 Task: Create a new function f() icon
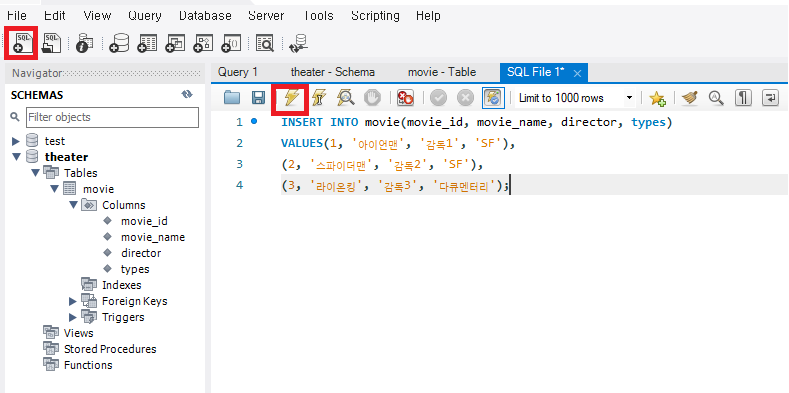click(231, 44)
